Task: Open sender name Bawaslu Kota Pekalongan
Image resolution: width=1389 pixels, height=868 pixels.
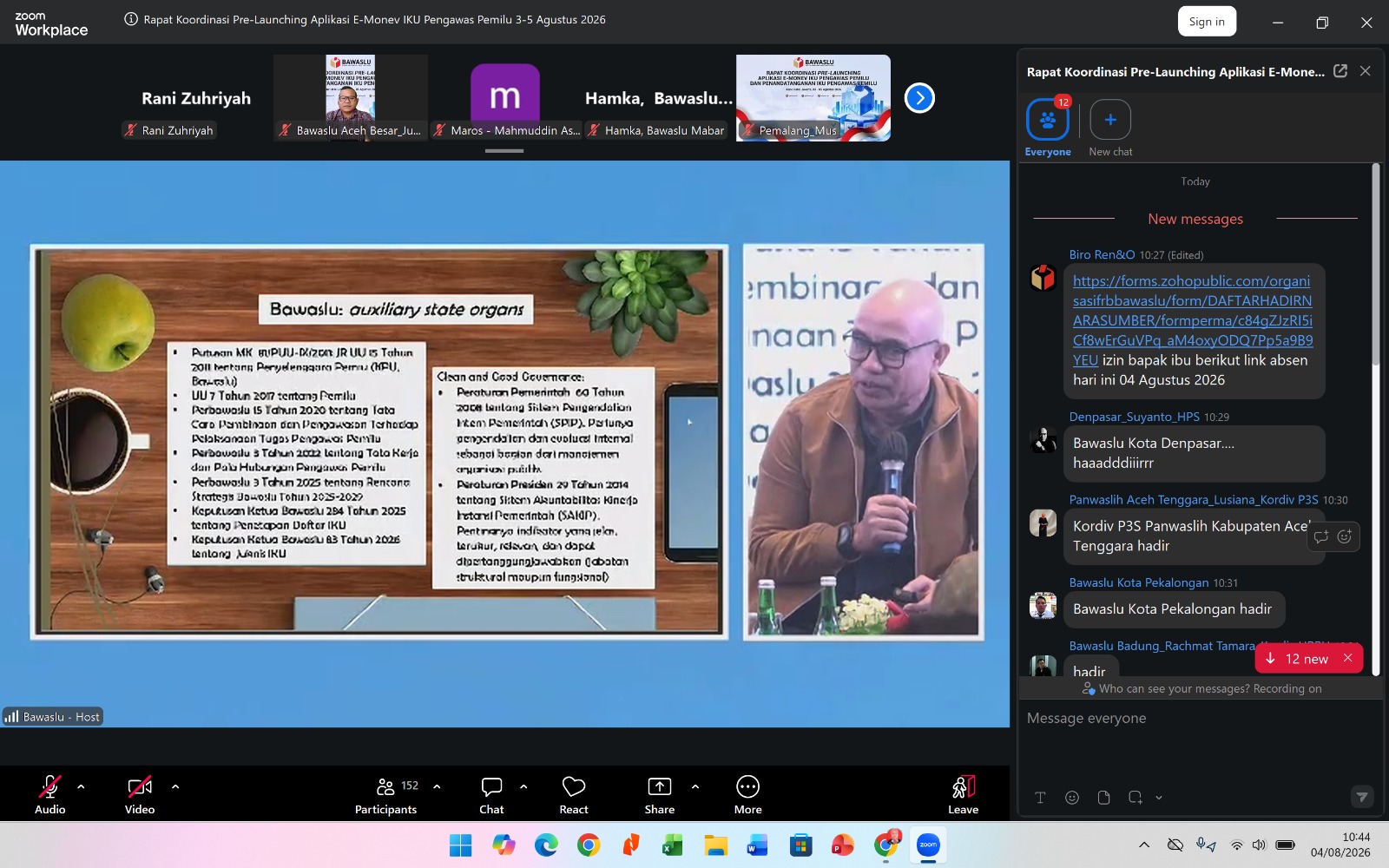Action: click(x=1139, y=582)
